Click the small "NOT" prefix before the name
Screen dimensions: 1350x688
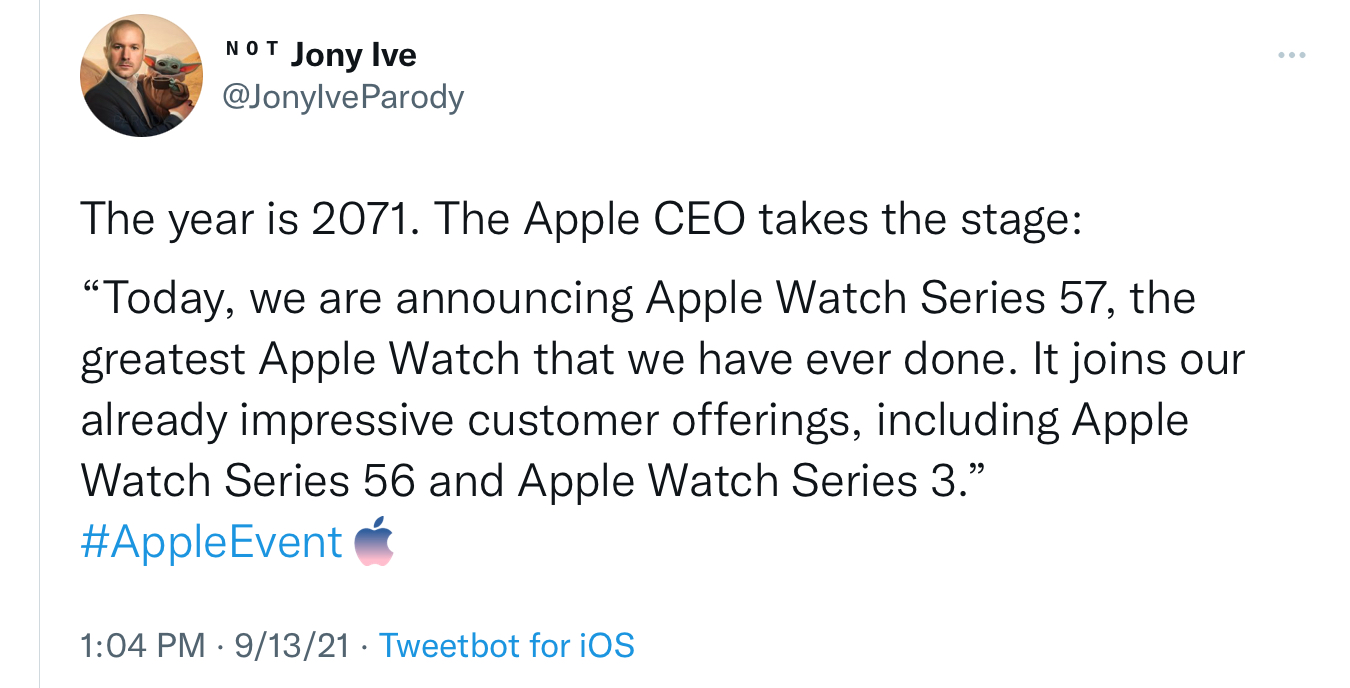[x=251, y=48]
